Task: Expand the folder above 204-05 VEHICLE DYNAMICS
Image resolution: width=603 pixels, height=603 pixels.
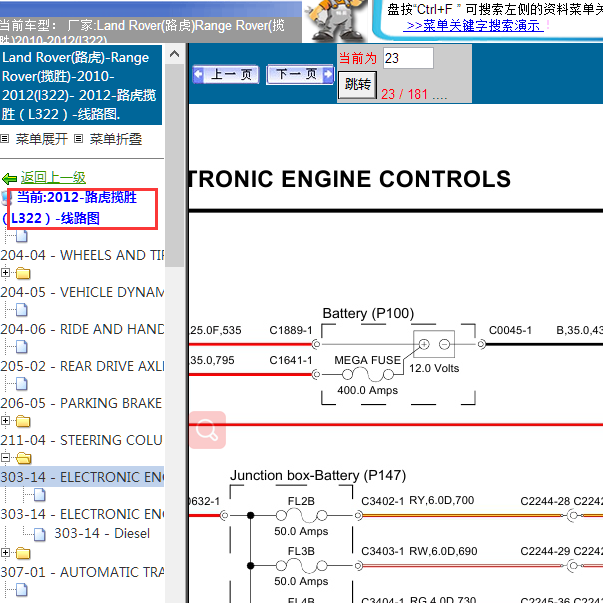Action: point(5,273)
